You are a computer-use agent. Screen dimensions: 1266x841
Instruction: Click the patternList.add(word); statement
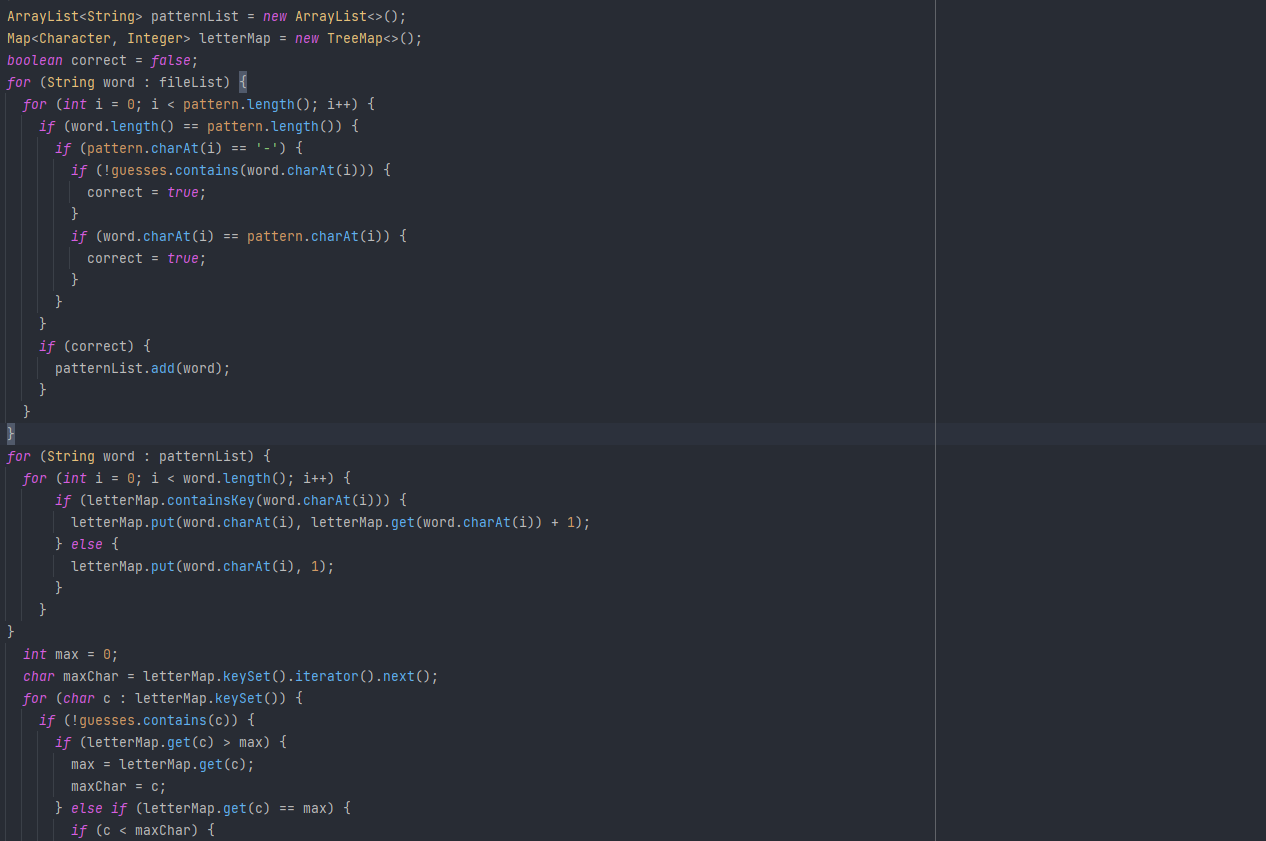[143, 368]
